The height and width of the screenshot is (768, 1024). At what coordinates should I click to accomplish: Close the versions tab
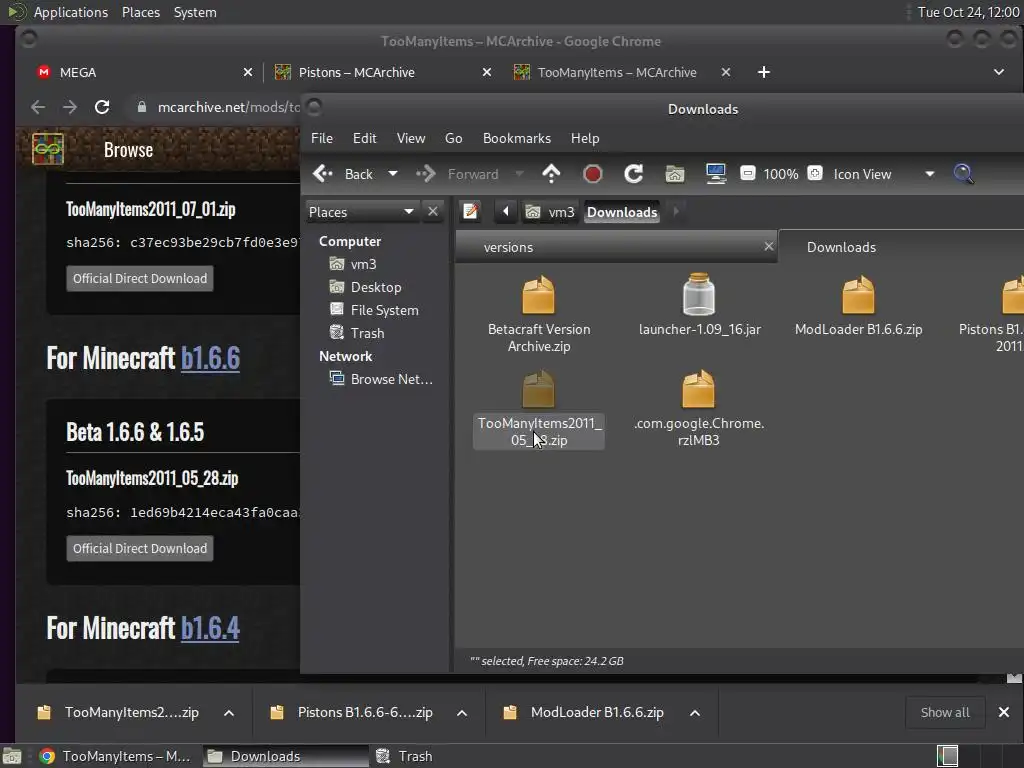[x=769, y=246]
